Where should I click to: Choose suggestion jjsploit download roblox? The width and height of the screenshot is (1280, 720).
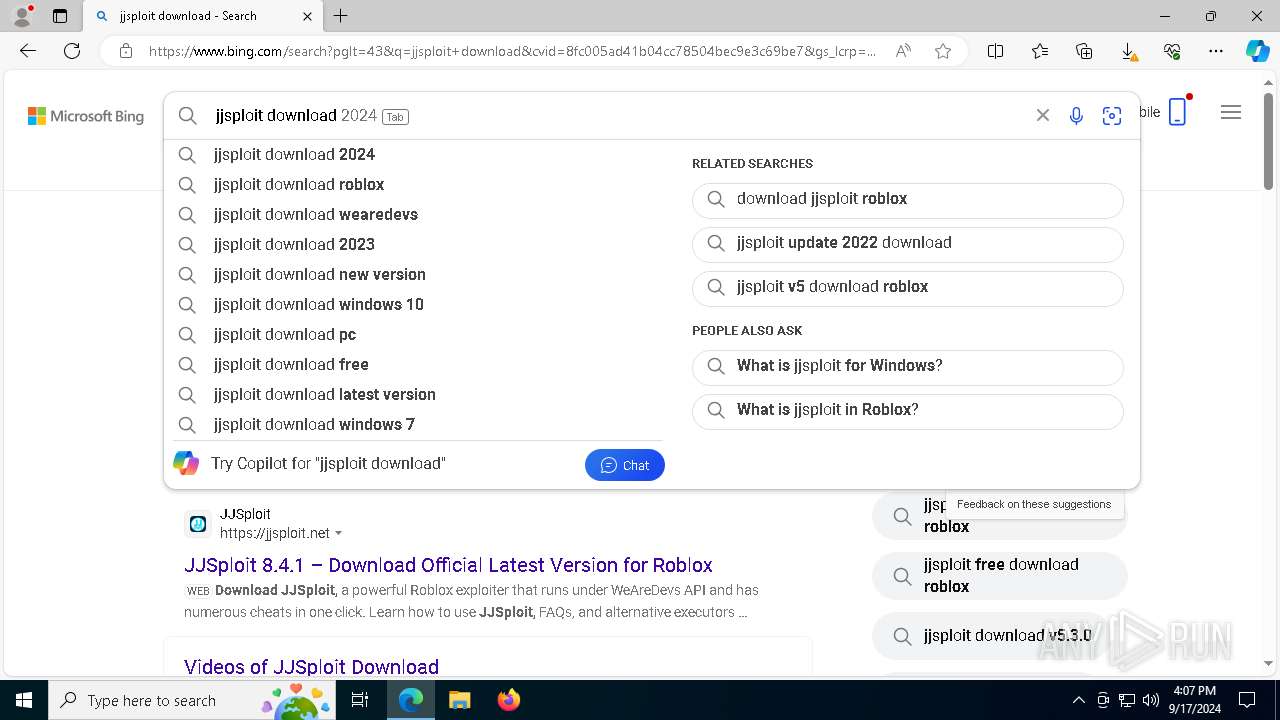[418, 184]
